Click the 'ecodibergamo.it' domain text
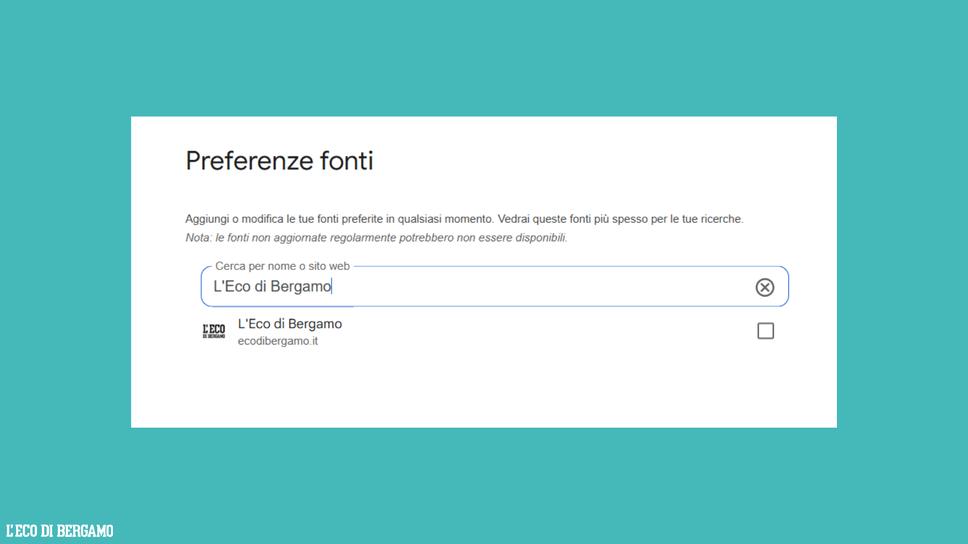968x544 pixels. (278, 341)
